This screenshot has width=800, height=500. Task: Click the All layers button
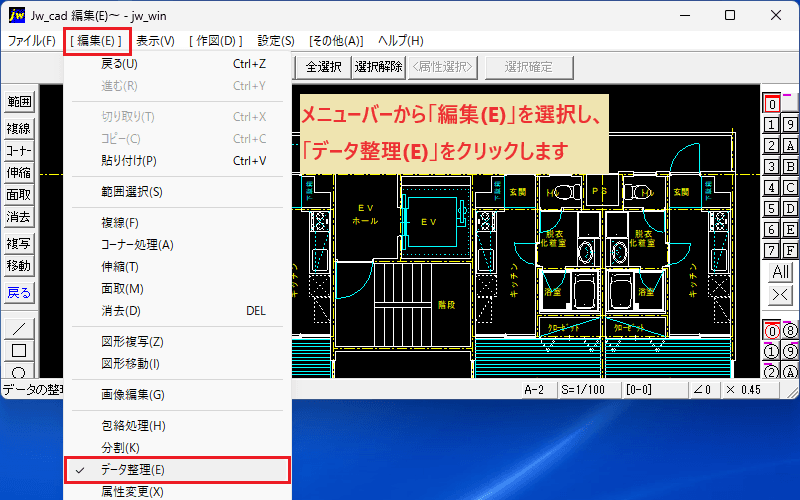click(780, 272)
